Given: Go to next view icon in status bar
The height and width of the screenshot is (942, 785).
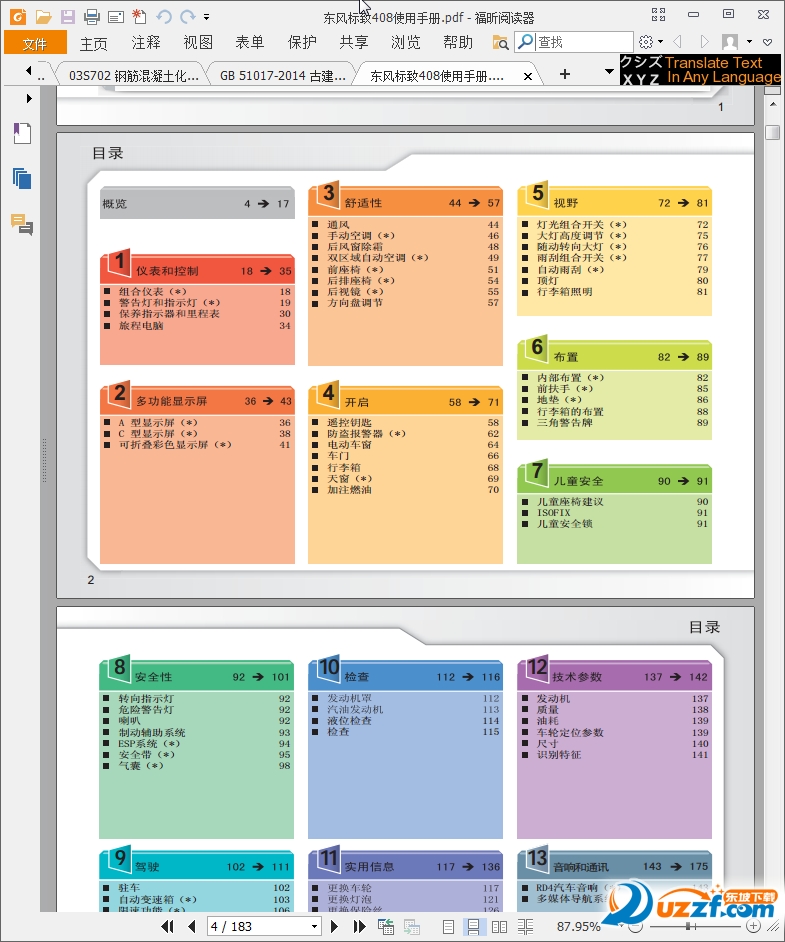Looking at the screenshot, I should click(411, 926).
